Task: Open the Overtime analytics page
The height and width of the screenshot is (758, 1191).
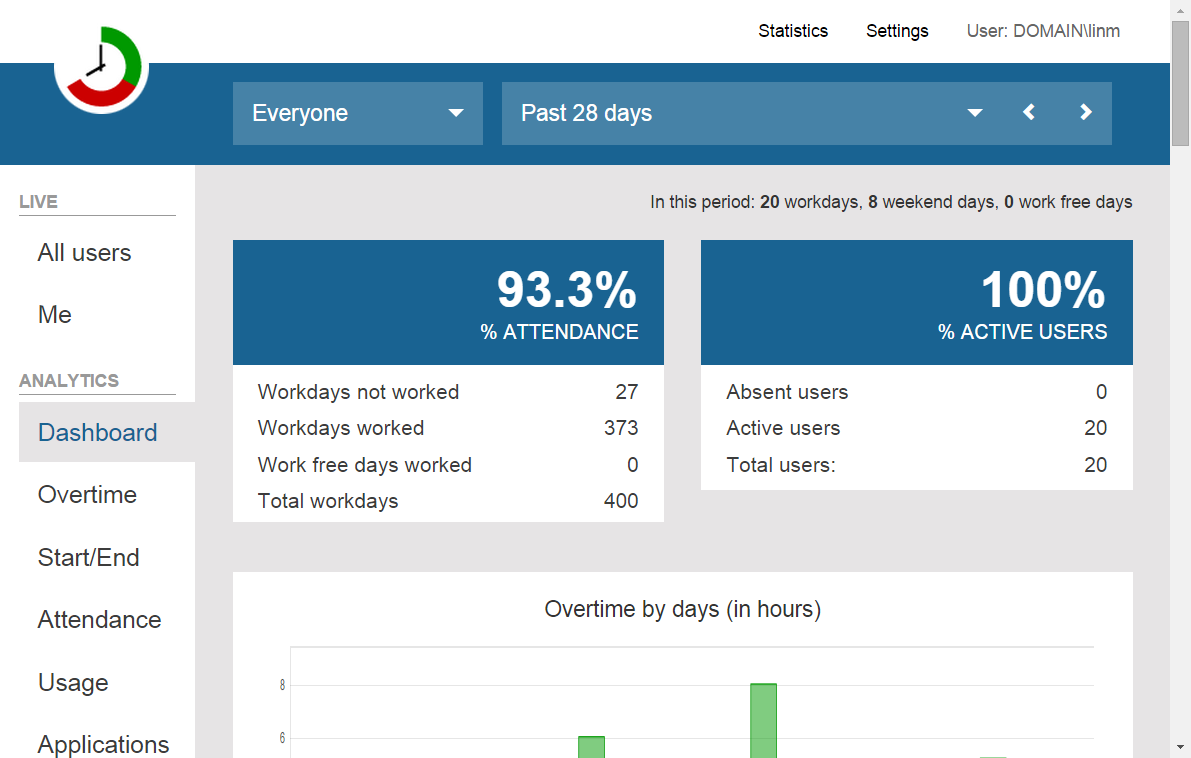Action: [x=87, y=495]
